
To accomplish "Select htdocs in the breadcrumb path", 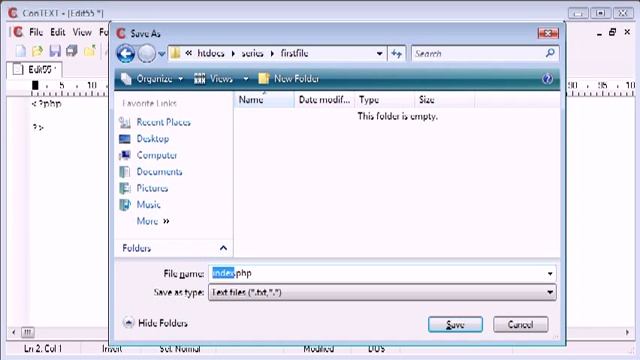I will click(x=211, y=53).
